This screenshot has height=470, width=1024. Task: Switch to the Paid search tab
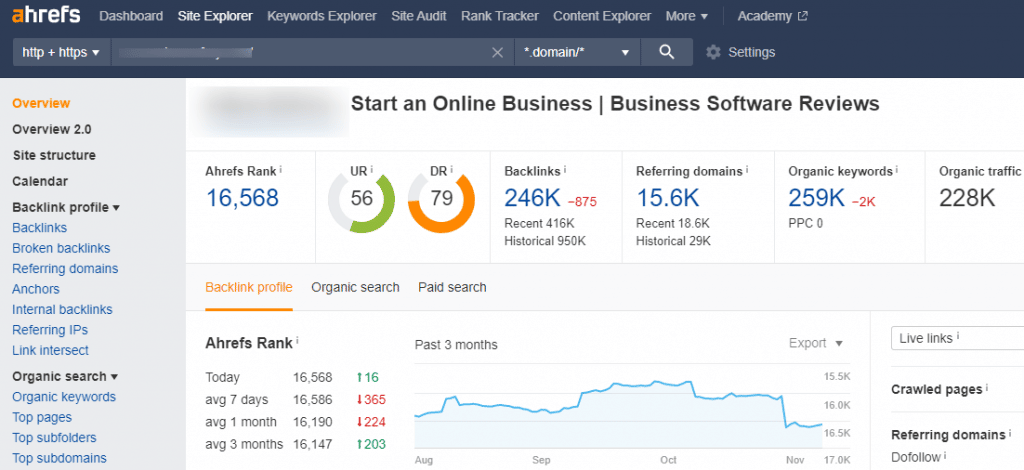point(453,287)
